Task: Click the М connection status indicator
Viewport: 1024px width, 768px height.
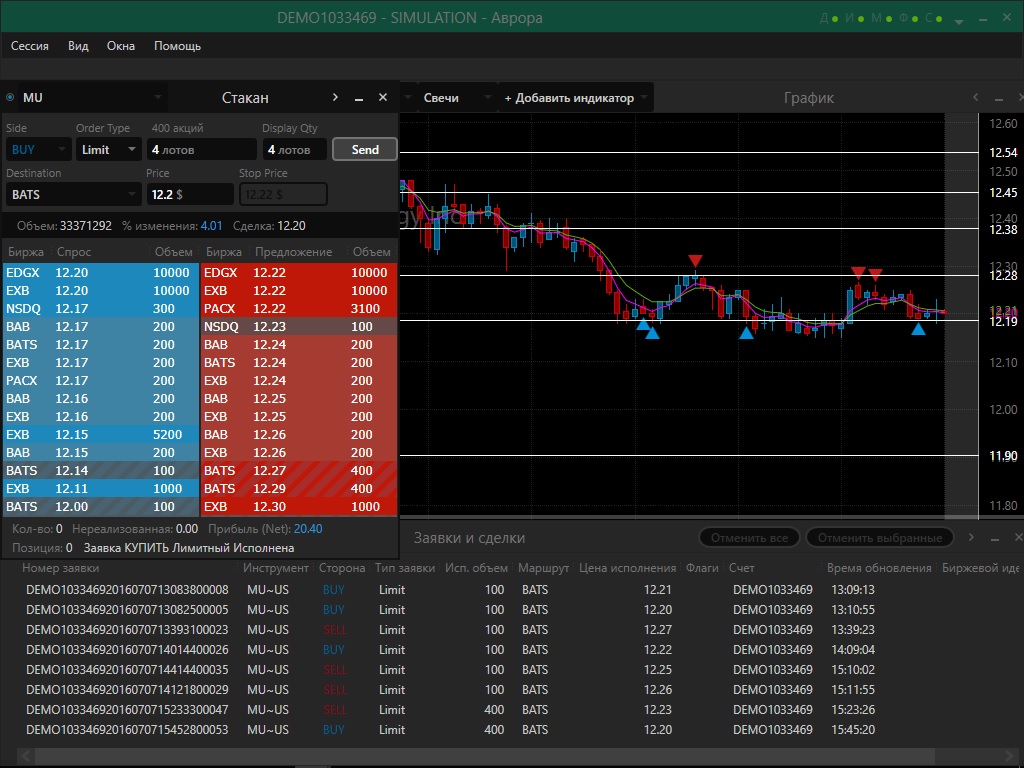Action: (882, 18)
